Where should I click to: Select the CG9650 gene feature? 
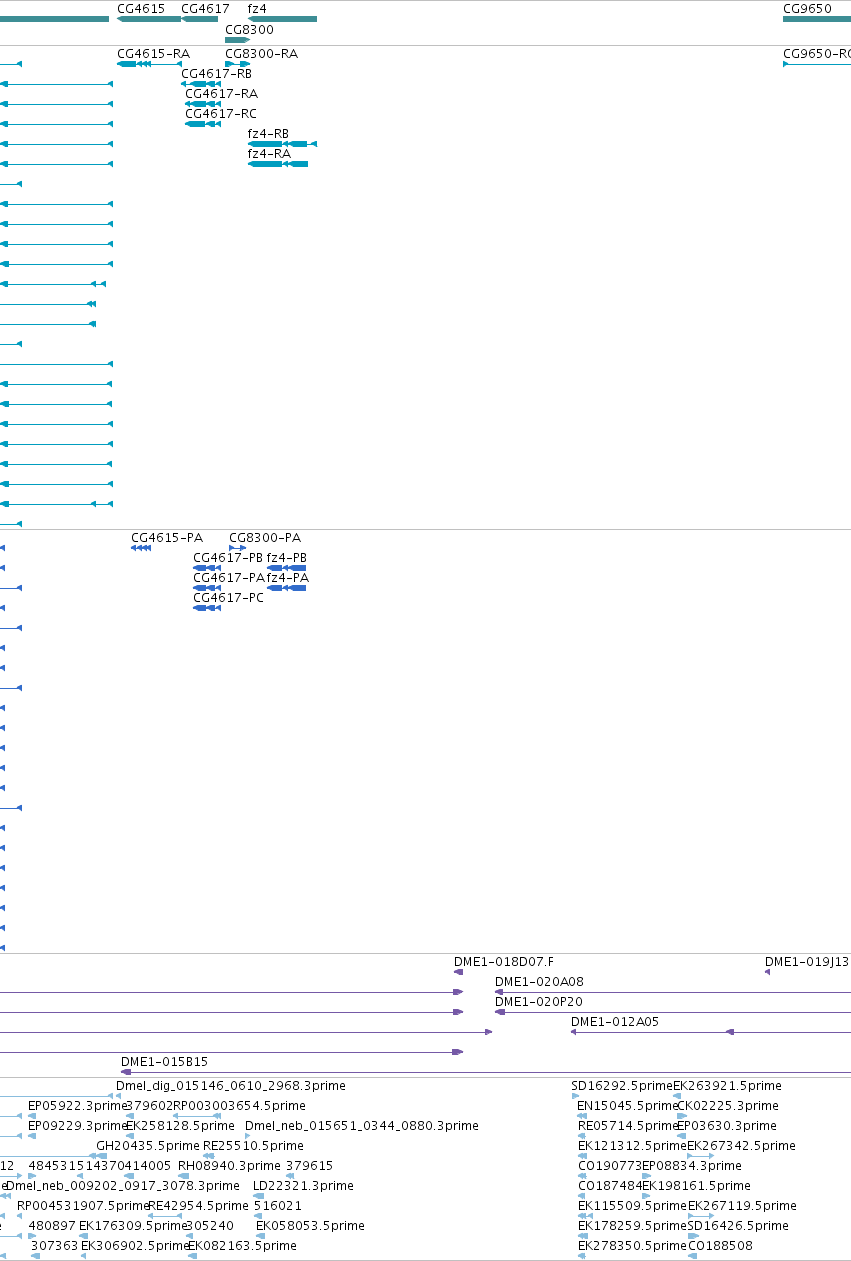[x=817, y=19]
